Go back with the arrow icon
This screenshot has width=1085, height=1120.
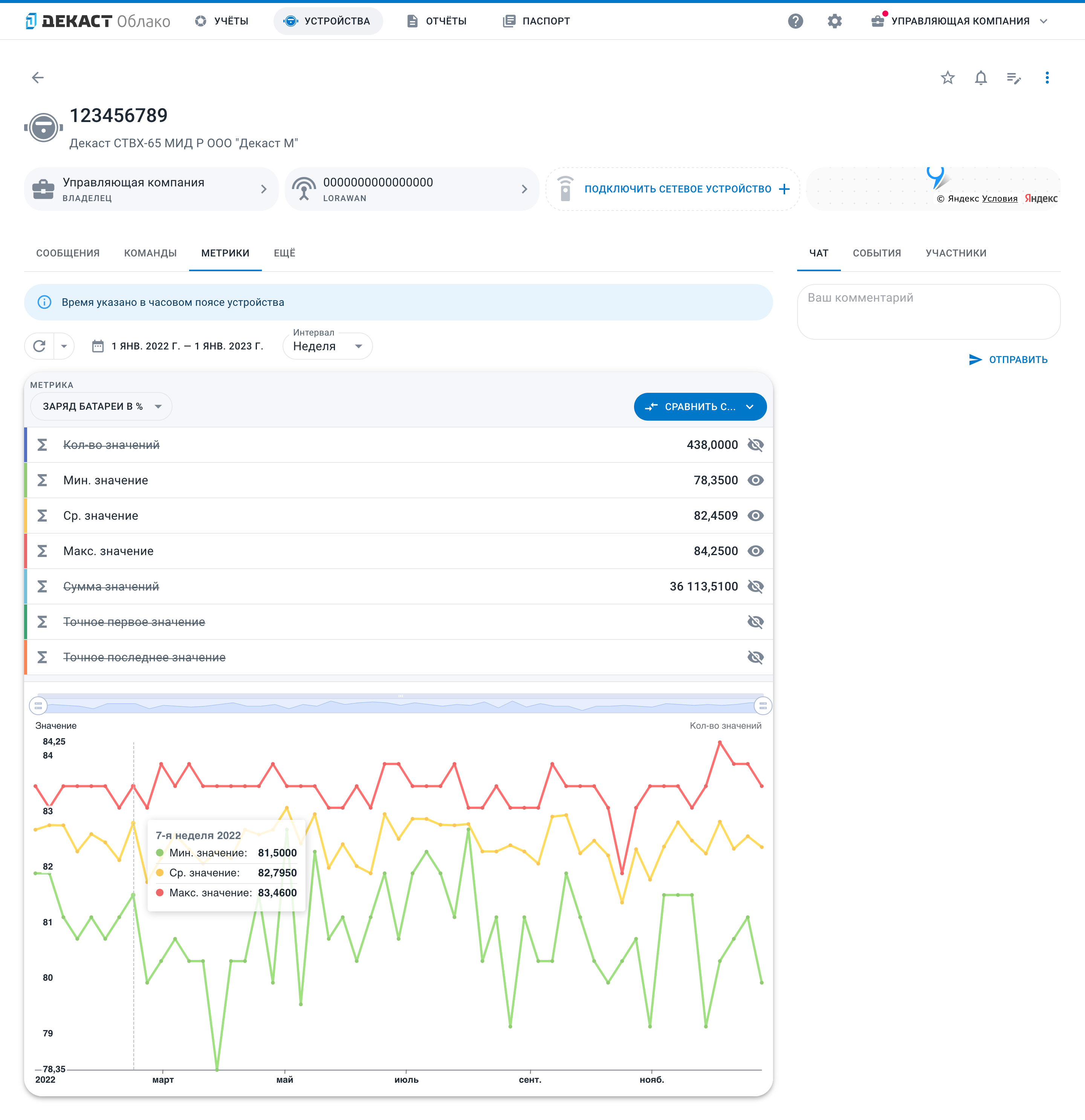coord(38,78)
